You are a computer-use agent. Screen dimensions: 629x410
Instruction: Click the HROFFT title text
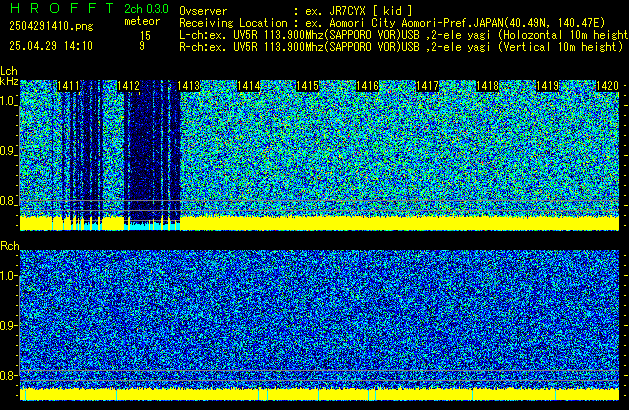tap(62, 8)
